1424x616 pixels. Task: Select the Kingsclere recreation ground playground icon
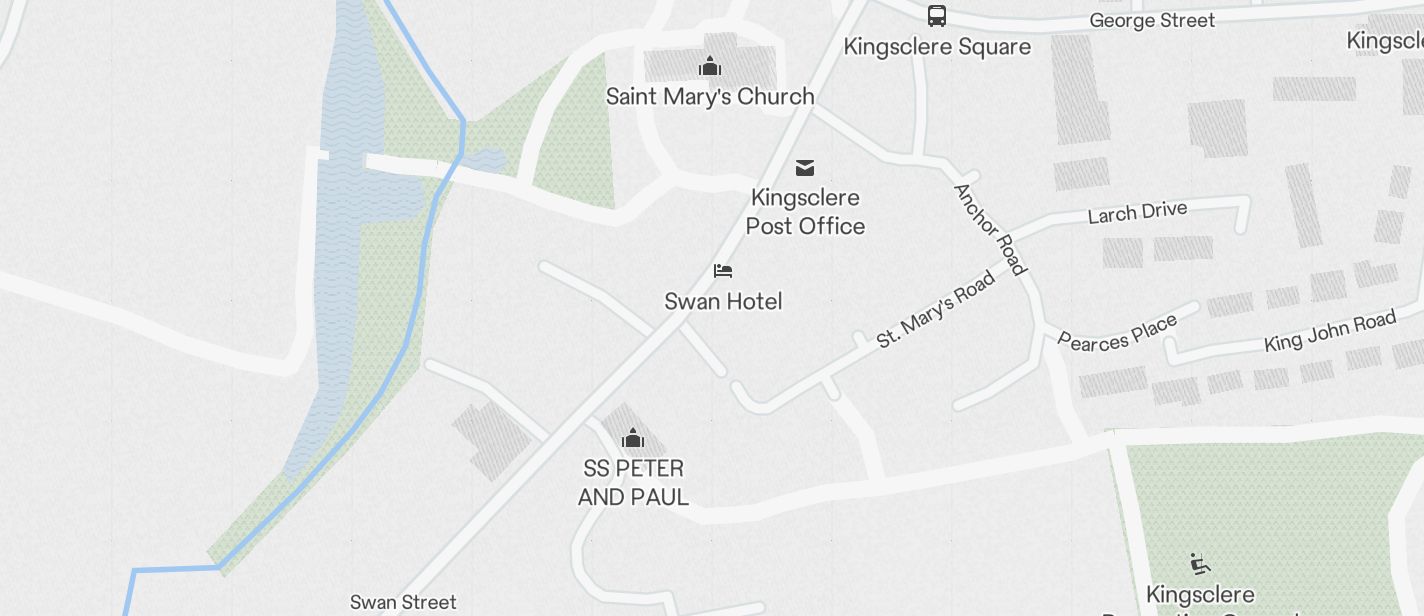(x=1200, y=565)
